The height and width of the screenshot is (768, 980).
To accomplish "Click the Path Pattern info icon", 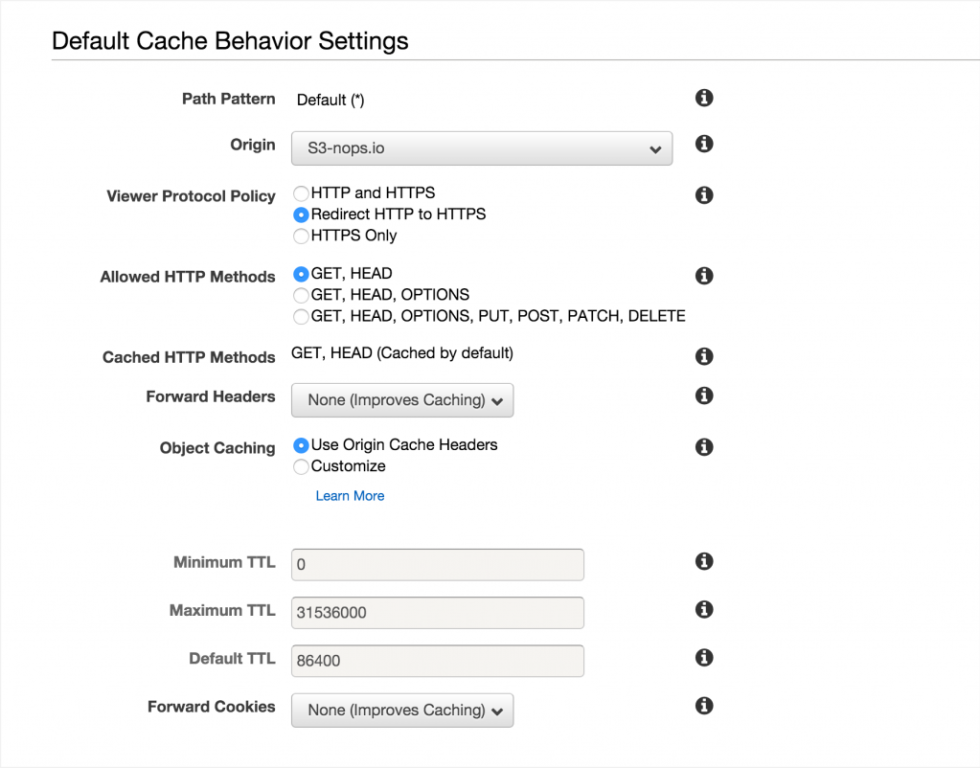I will [x=703, y=98].
